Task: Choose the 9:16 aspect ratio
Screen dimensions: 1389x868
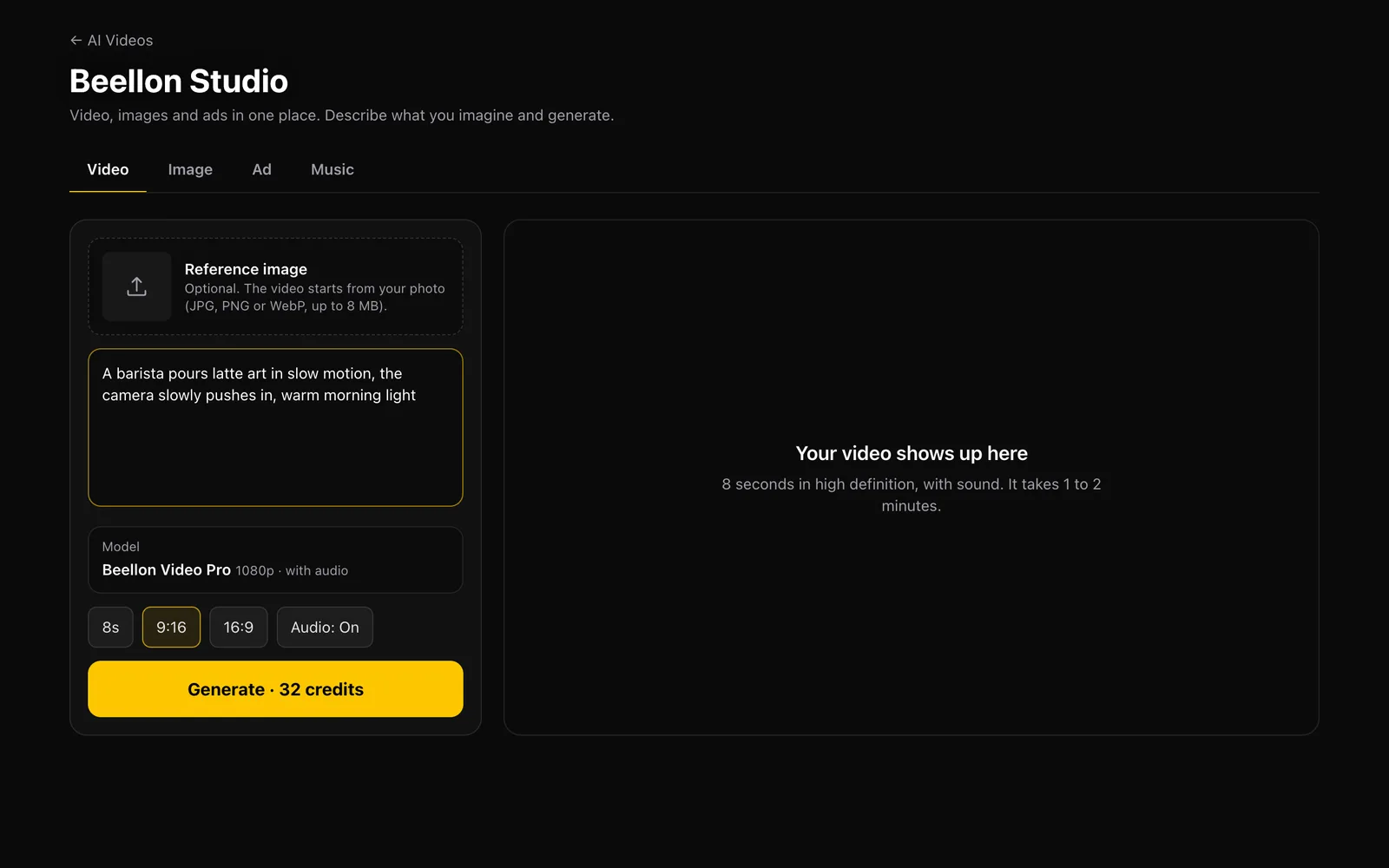Action: [x=171, y=628]
